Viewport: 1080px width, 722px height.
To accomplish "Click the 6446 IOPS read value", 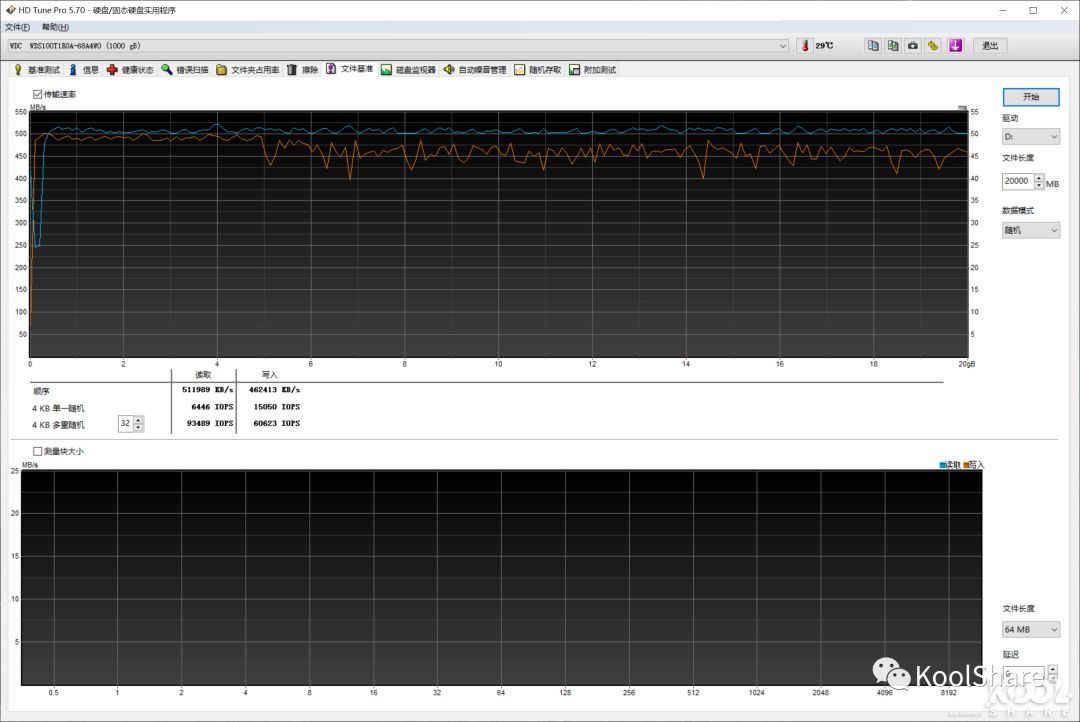I will click(212, 407).
